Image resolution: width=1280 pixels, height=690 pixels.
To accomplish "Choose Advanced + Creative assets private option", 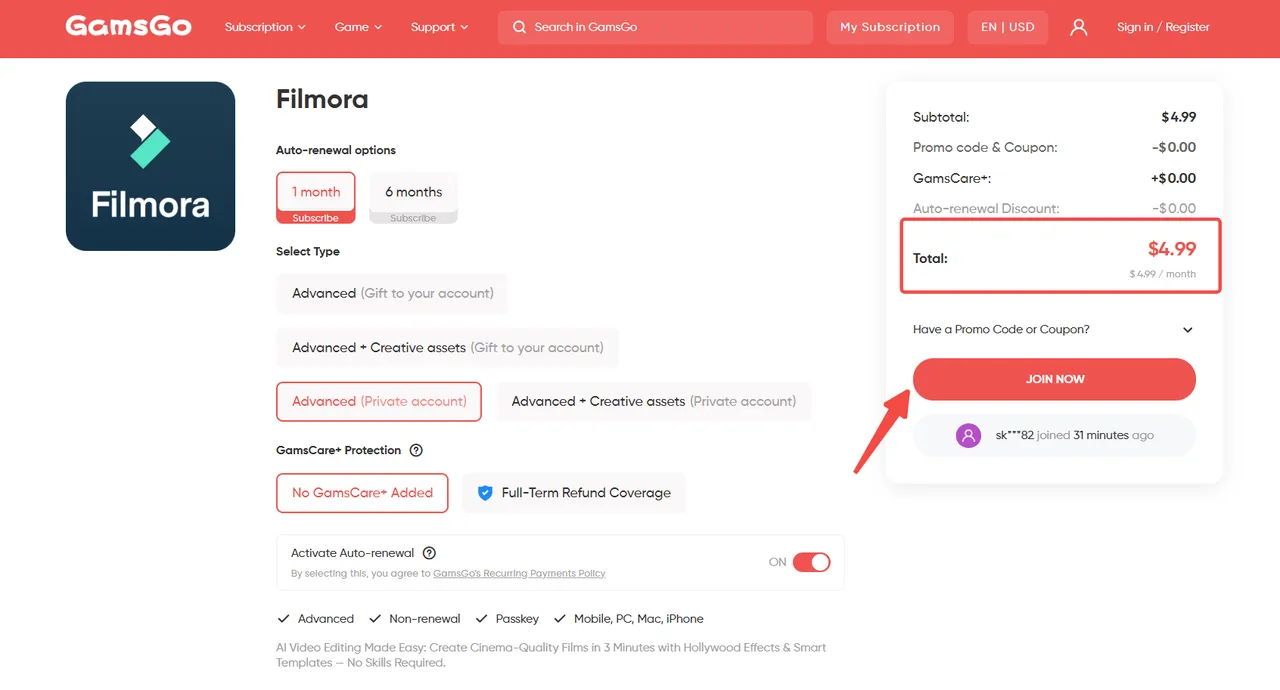I will click(654, 401).
